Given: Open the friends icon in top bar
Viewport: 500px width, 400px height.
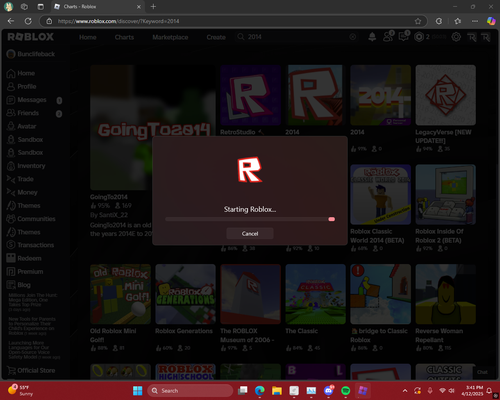Looking at the screenshot, I should pos(388,37).
